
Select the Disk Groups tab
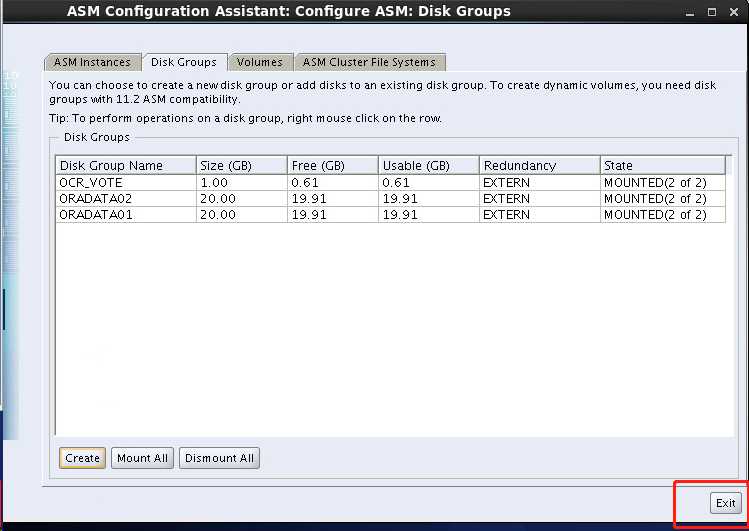coord(184,62)
